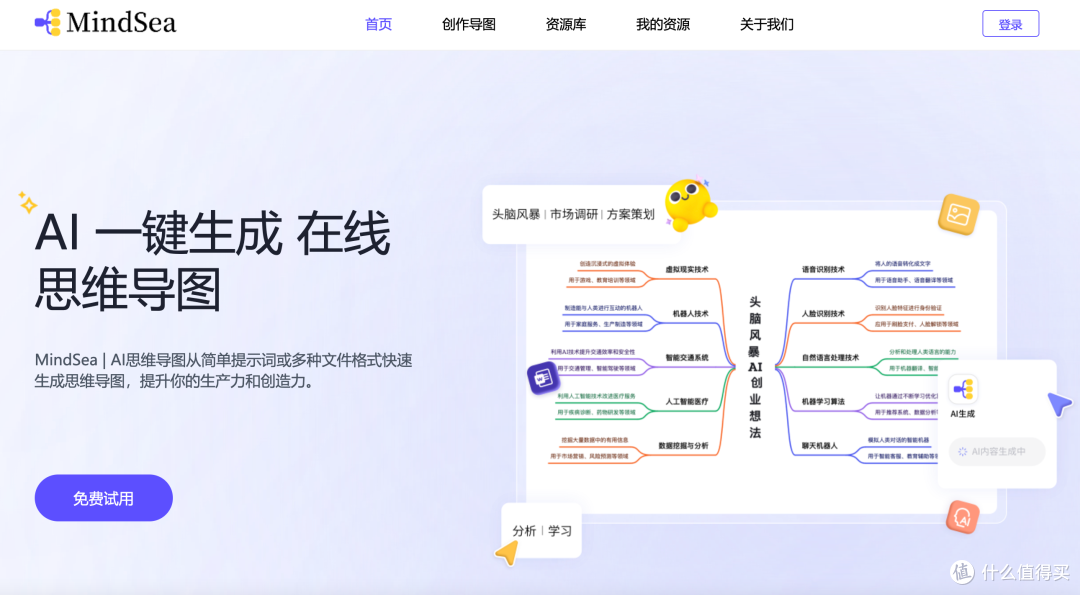Click the 机器人技术 branch node
Image resolution: width=1080 pixels, height=595 pixels.
[690, 313]
